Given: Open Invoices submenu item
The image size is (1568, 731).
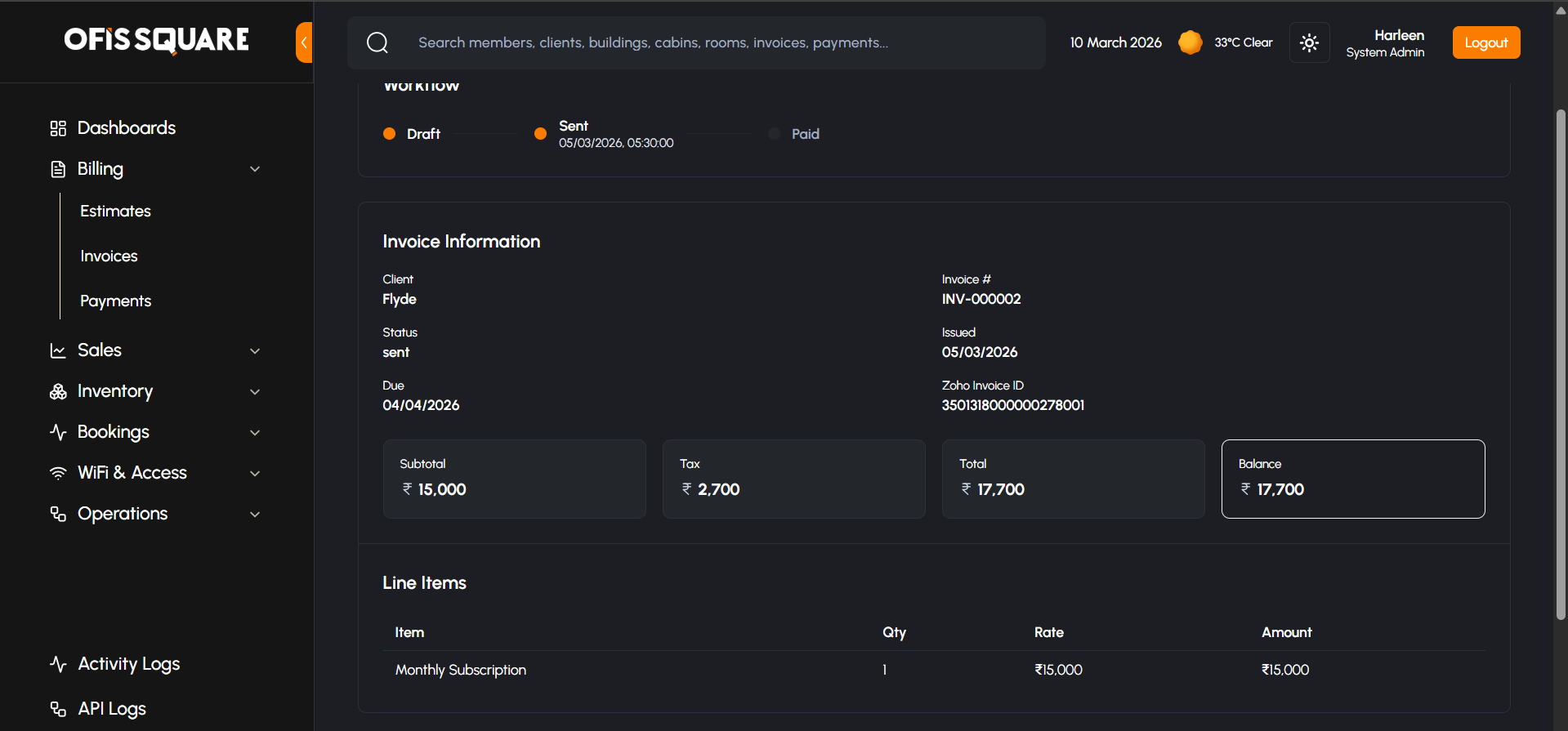Looking at the screenshot, I should [x=109, y=256].
